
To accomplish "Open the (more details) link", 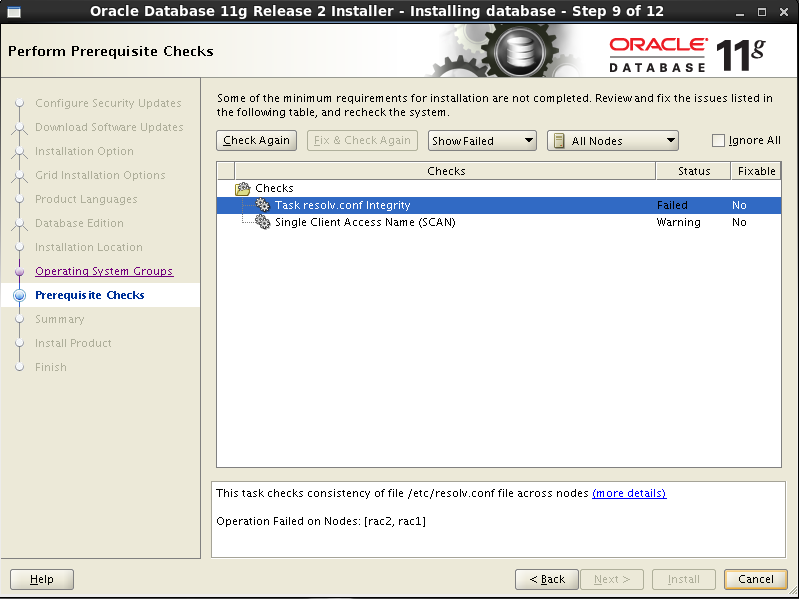I will 629,493.
